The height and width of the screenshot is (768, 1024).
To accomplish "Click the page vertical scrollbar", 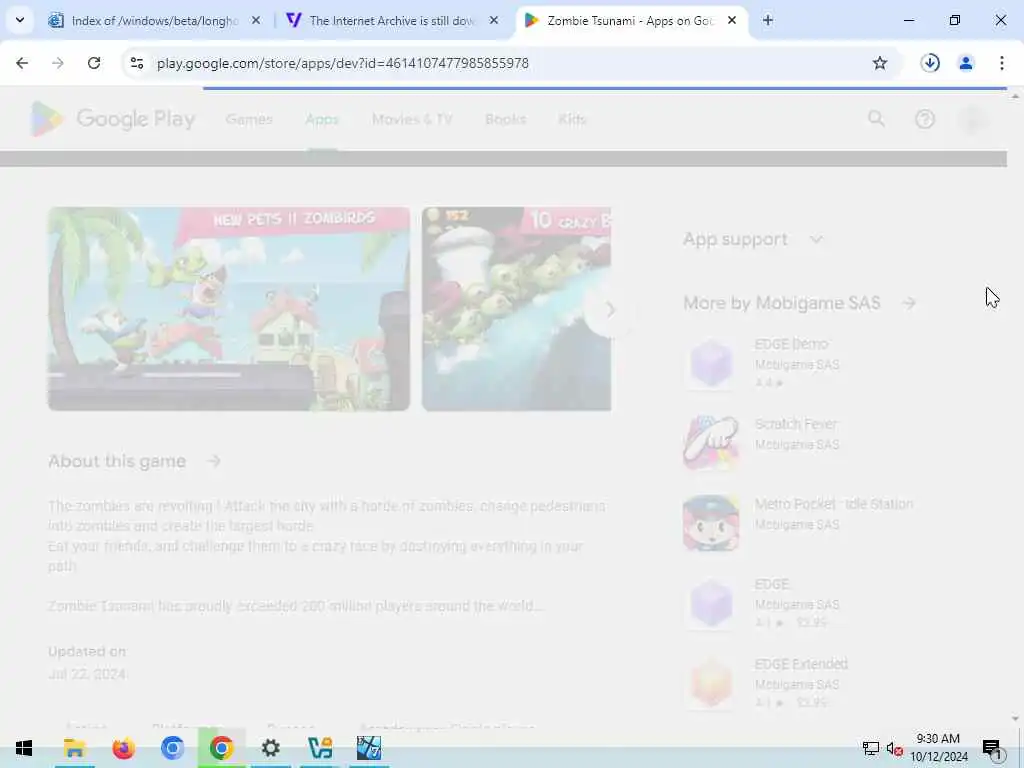I will click(x=1015, y=405).
